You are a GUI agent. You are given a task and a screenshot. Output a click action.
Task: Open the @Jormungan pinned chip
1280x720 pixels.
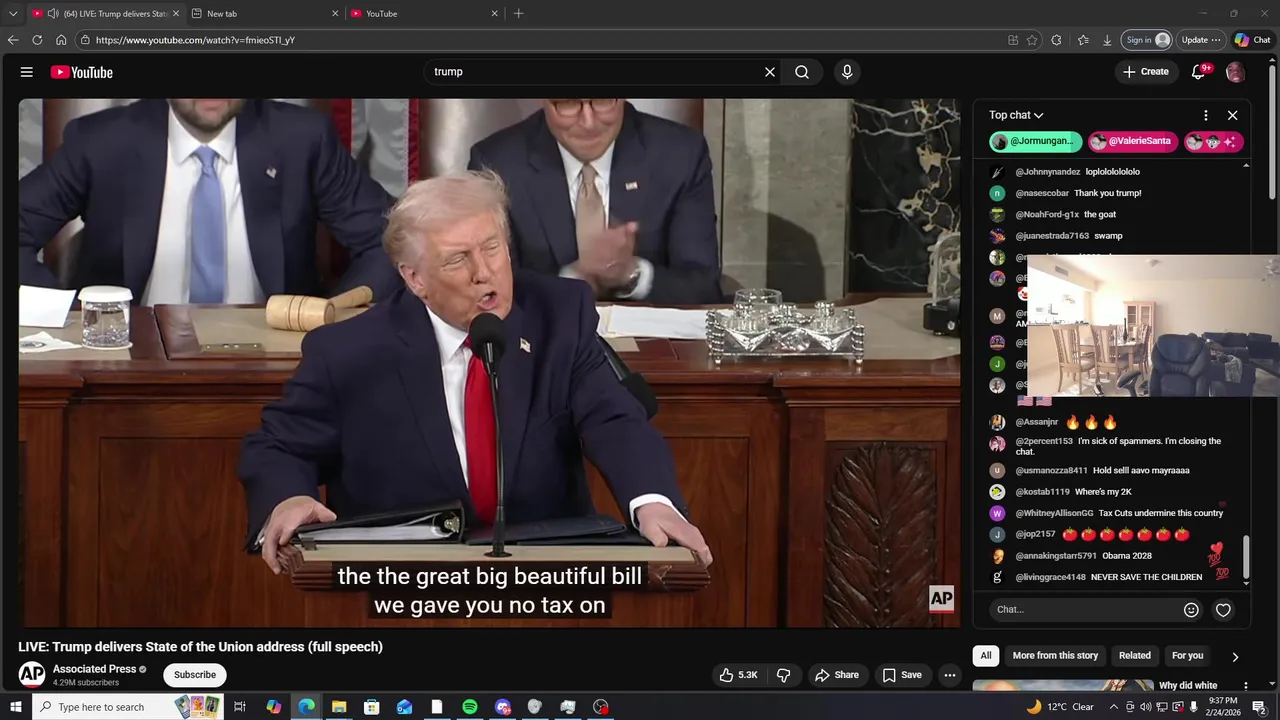tap(1036, 142)
